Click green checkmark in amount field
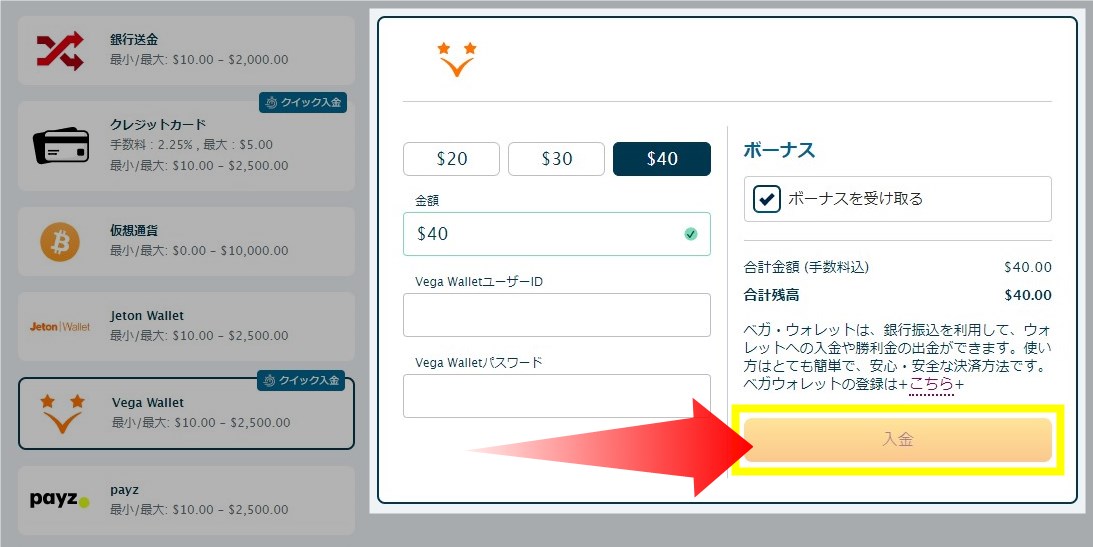Viewport: 1093px width, 547px height. (x=691, y=234)
